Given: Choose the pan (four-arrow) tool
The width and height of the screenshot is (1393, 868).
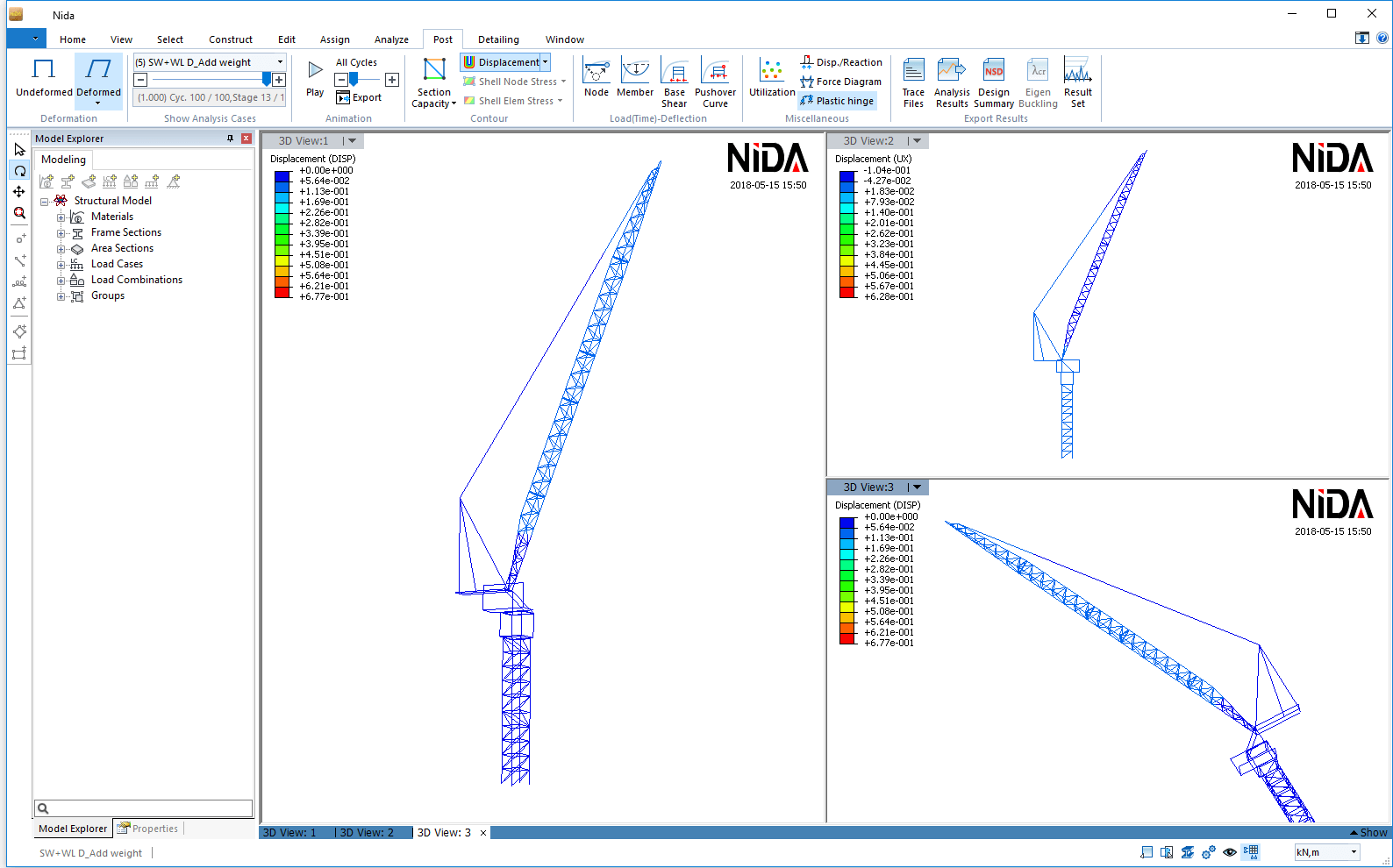Looking at the screenshot, I should pos(19,192).
